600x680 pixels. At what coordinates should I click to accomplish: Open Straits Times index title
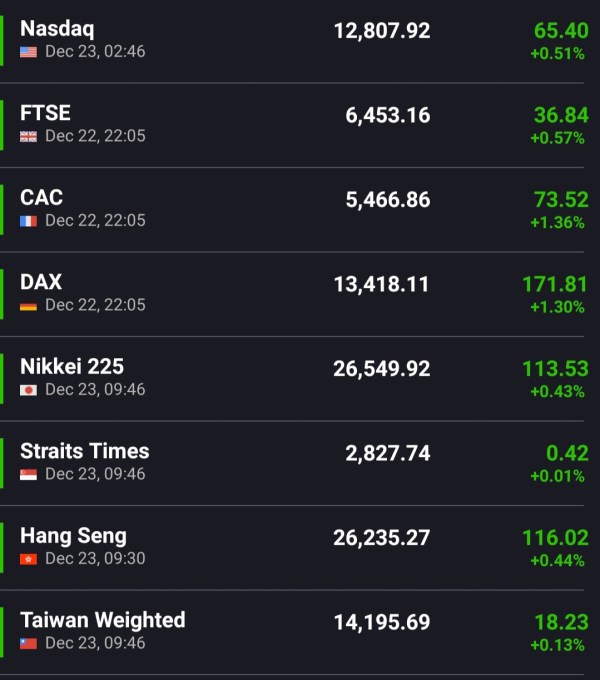click(85, 451)
